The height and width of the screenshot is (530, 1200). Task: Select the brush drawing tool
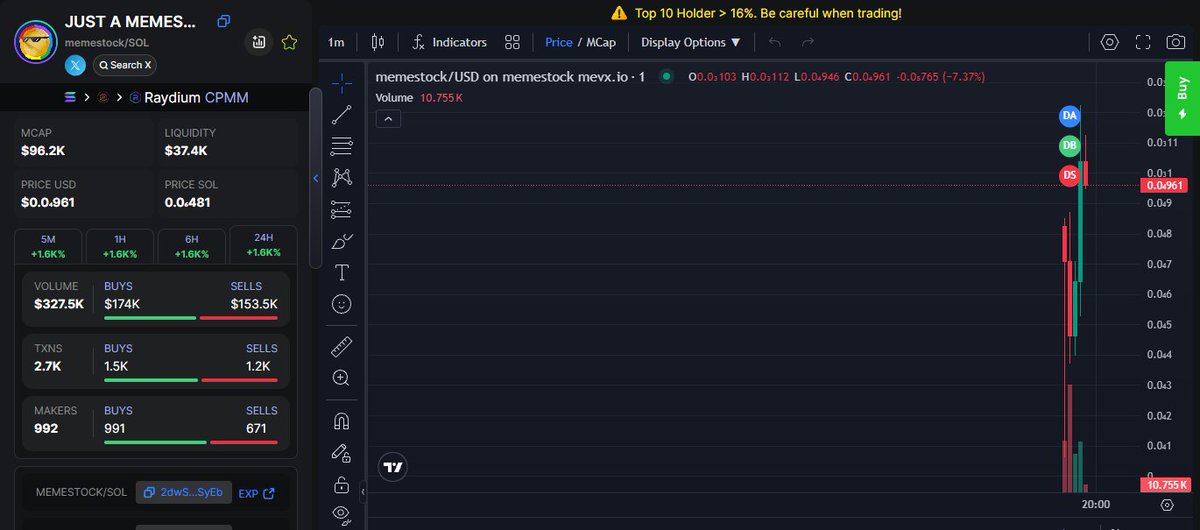pyautogui.click(x=341, y=241)
